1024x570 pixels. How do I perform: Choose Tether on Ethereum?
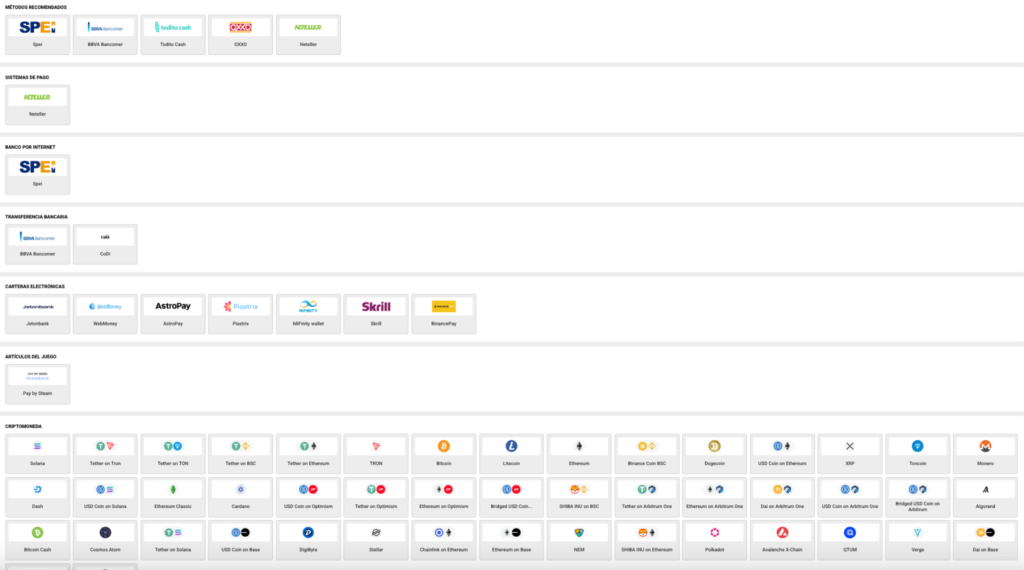[x=308, y=454]
